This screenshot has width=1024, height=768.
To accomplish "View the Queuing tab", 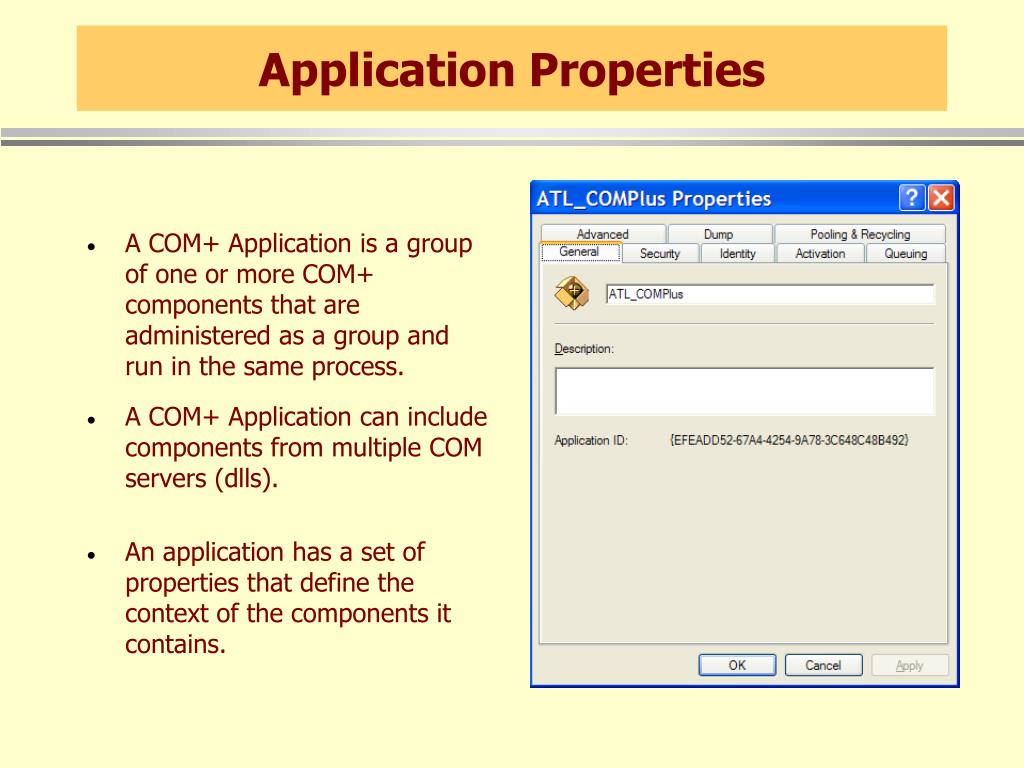I will [x=904, y=254].
